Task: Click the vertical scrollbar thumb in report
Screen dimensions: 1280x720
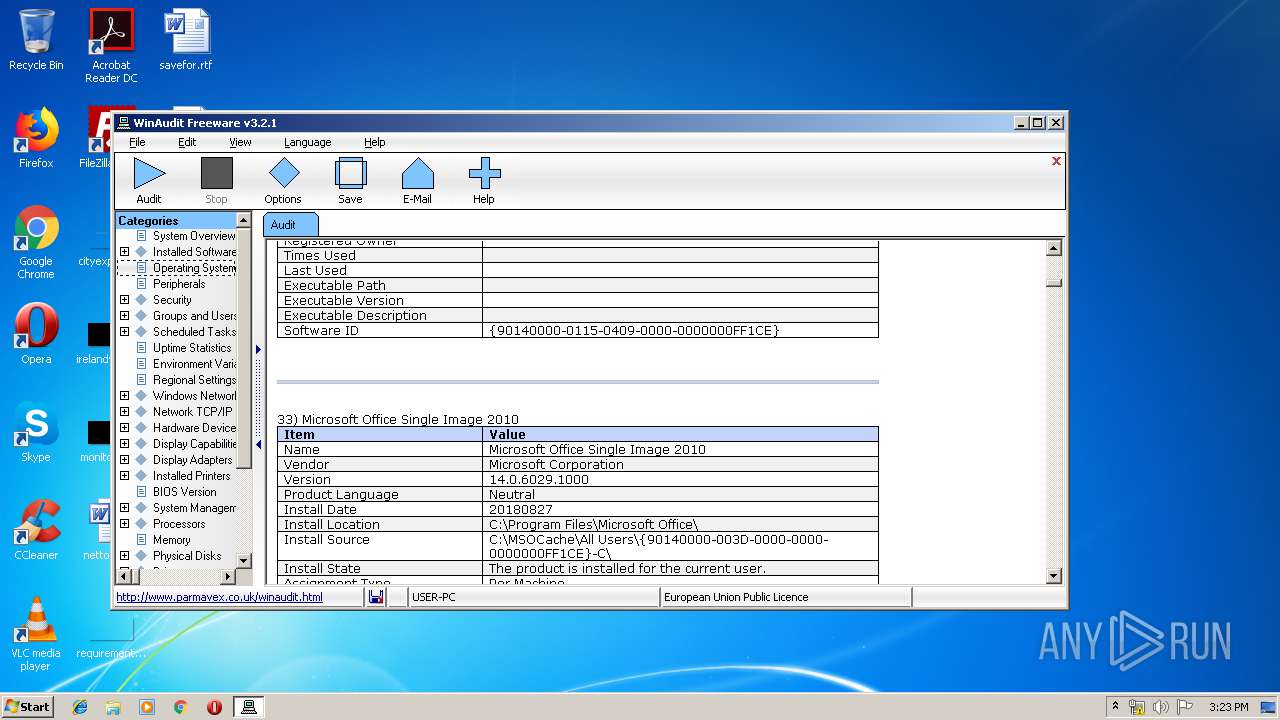Action: click(x=1053, y=282)
